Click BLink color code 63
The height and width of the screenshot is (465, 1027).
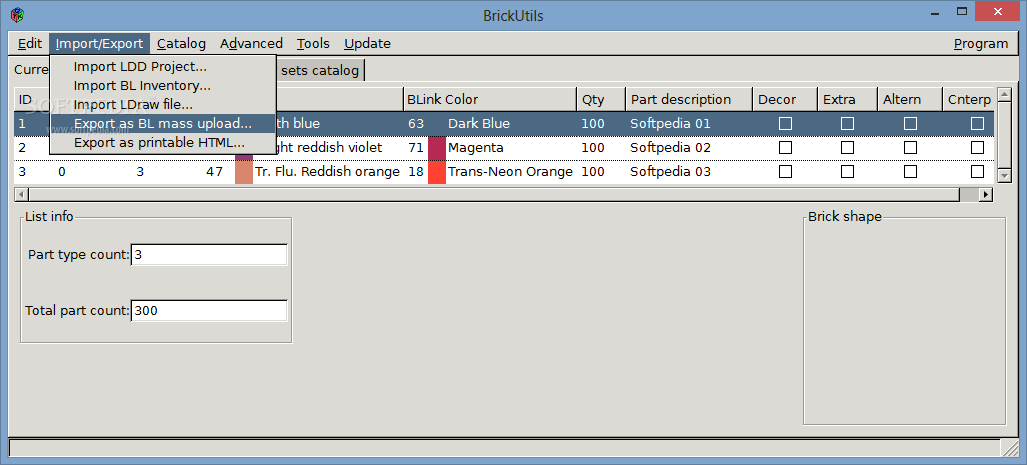[x=416, y=123]
